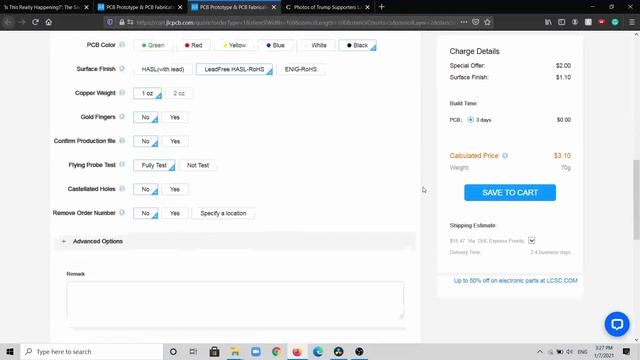Image resolution: width=640 pixels, height=360 pixels.
Task: Open Firefox from the taskbar
Action: [297, 351]
